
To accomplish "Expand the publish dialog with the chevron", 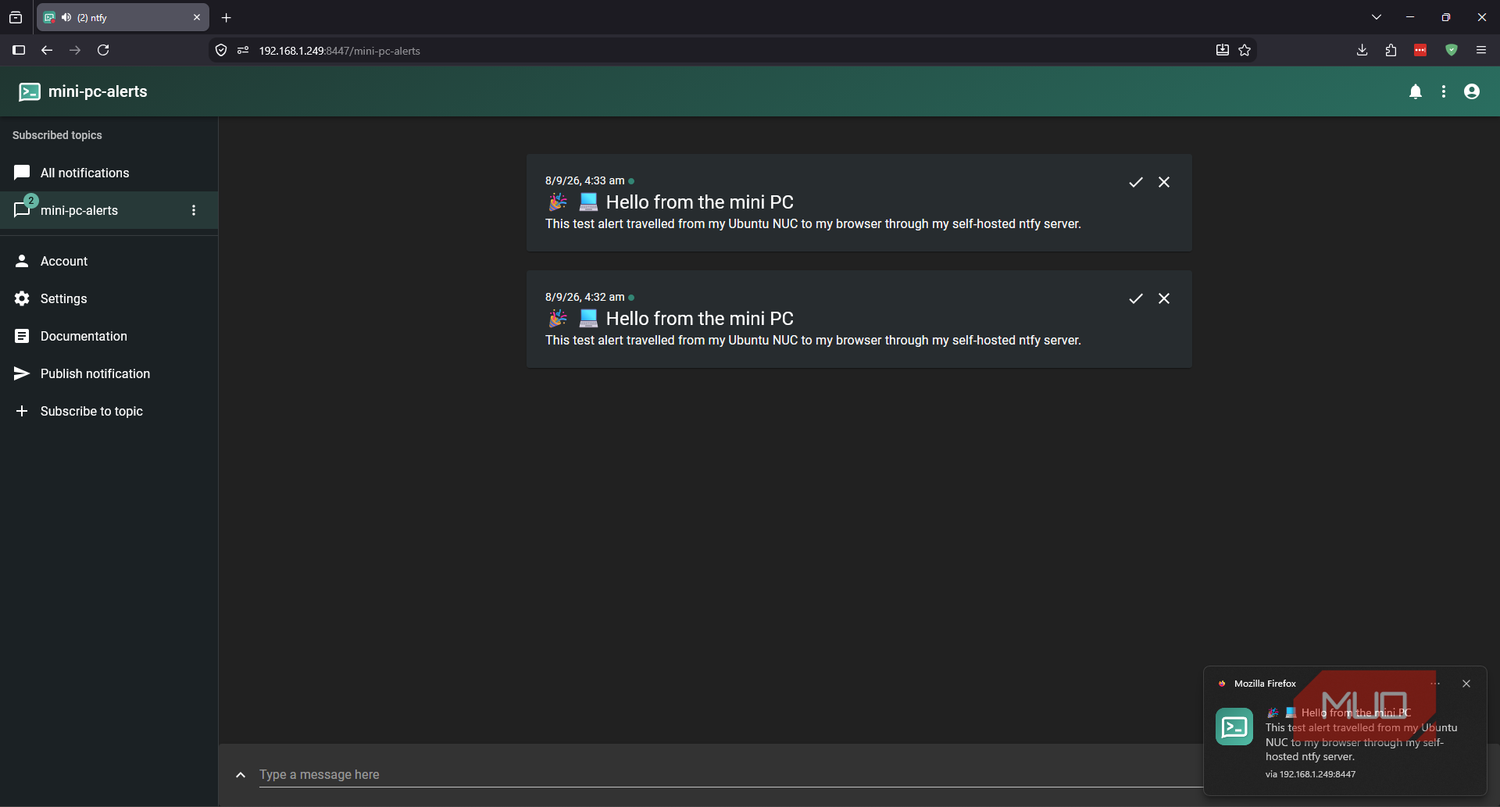I will click(x=240, y=775).
